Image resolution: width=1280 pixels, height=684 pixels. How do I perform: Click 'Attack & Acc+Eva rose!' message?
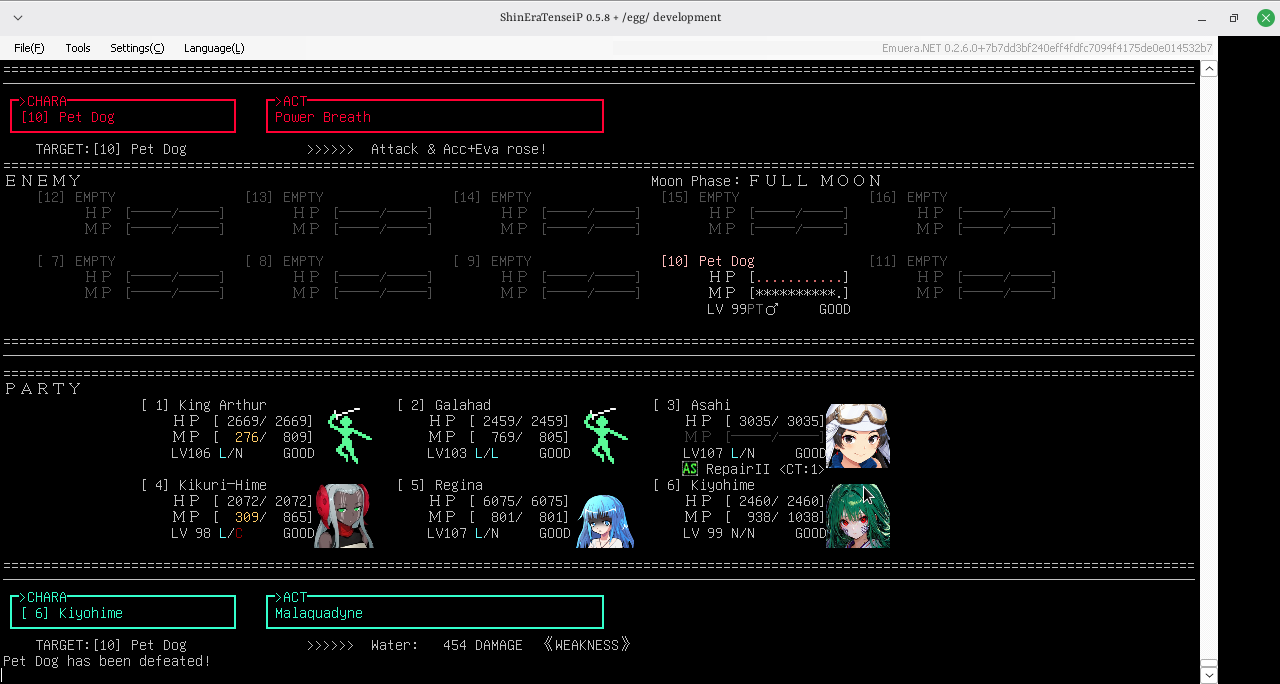(459, 149)
